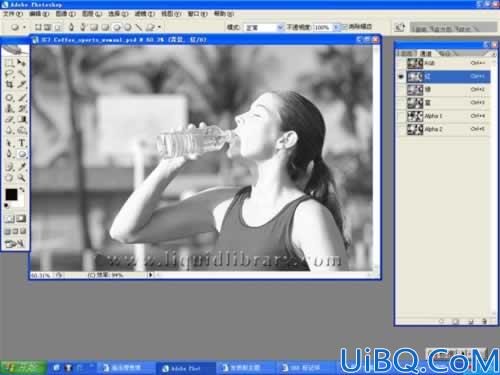Reset default colors small icon
The width and height of the screenshot is (500, 375).
click(x=6, y=206)
